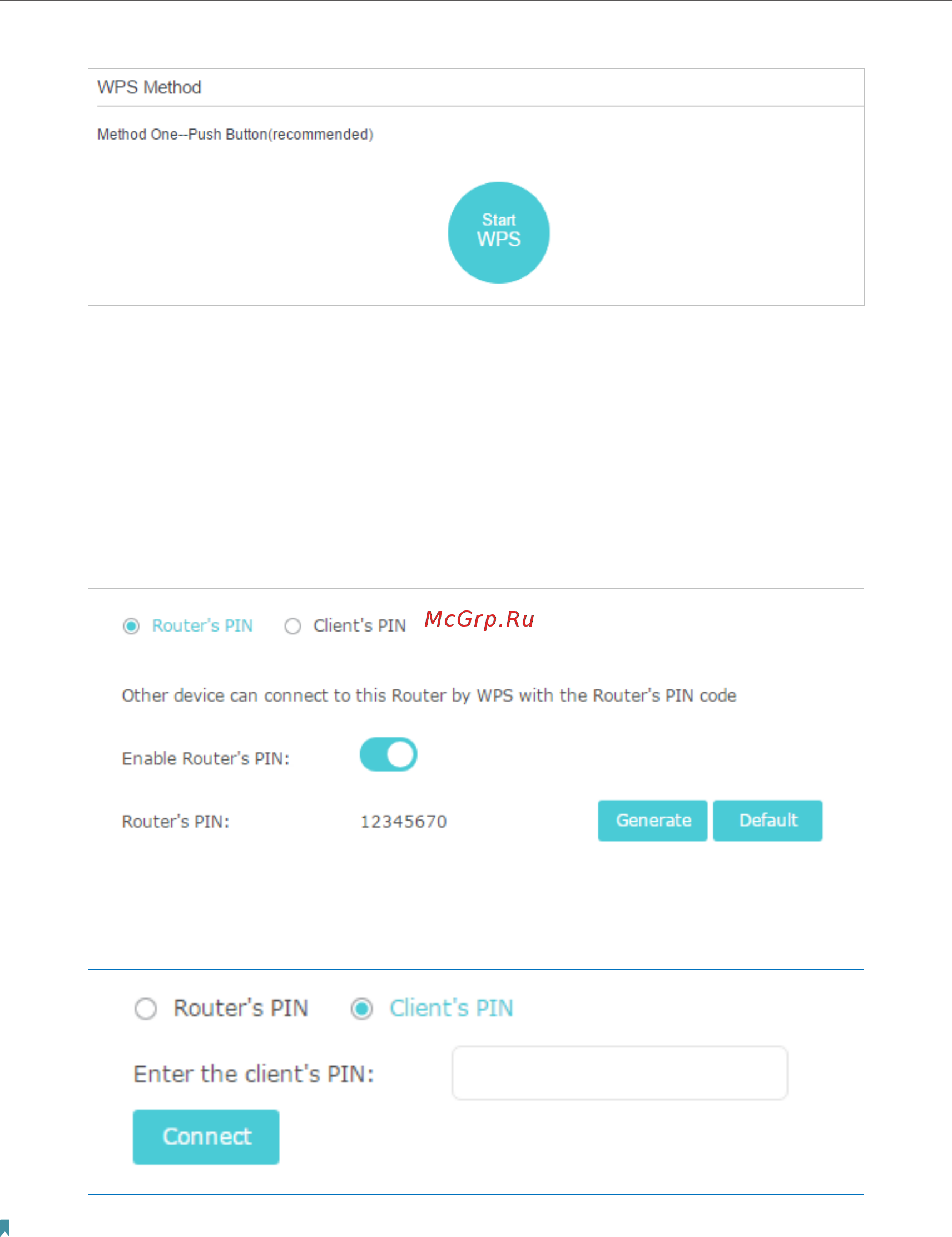The image size is (952, 1237).
Task: Click the router PIN value 12345670
Action: pos(404,821)
